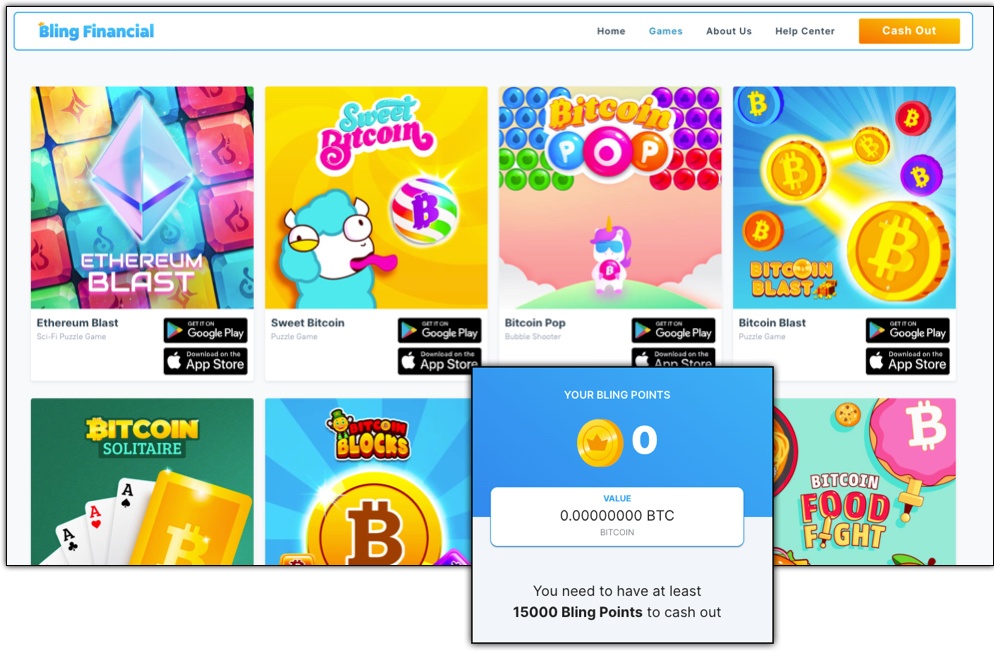Viewport: 994px width, 651px height.
Task: Open the Bitcoin Pop Google Play badge
Action: pyautogui.click(x=673, y=330)
